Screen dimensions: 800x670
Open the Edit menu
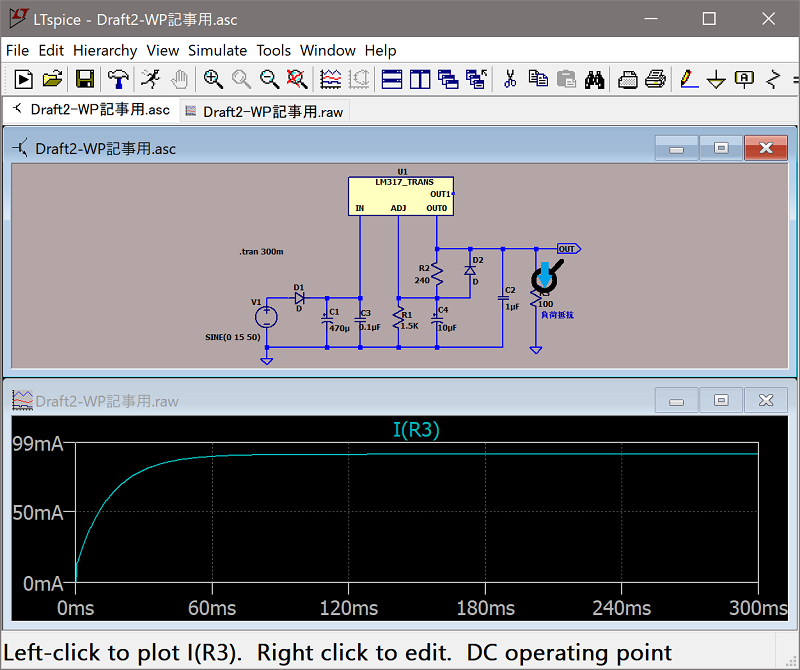tap(51, 51)
